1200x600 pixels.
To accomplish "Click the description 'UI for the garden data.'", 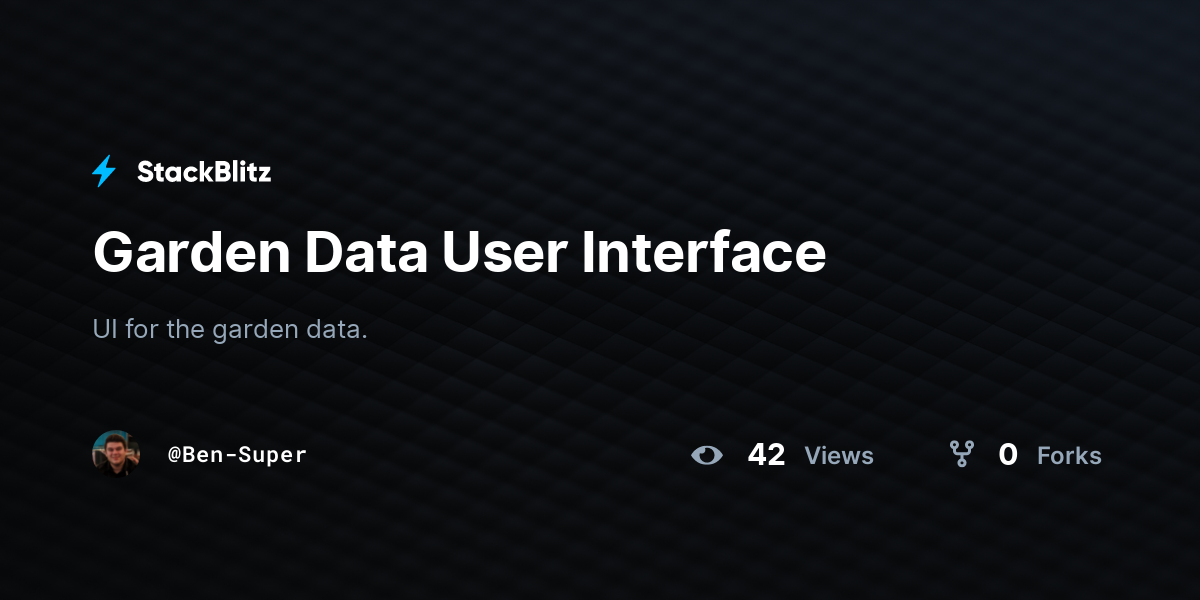I will [230, 329].
